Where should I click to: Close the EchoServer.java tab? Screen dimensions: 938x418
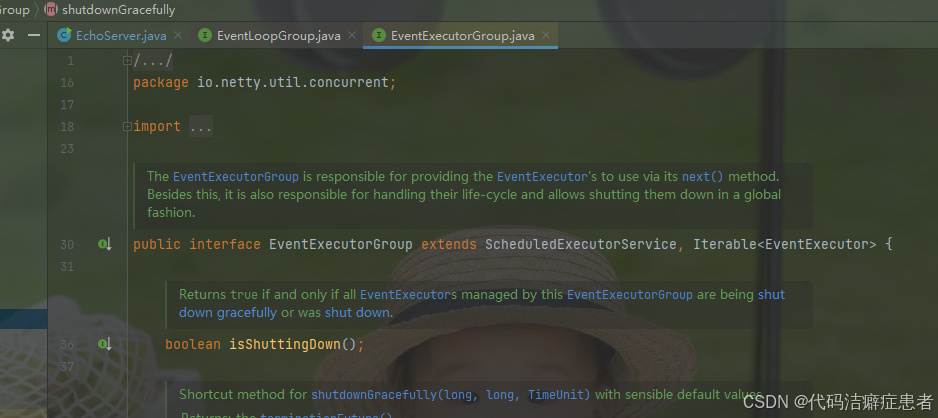pos(178,36)
